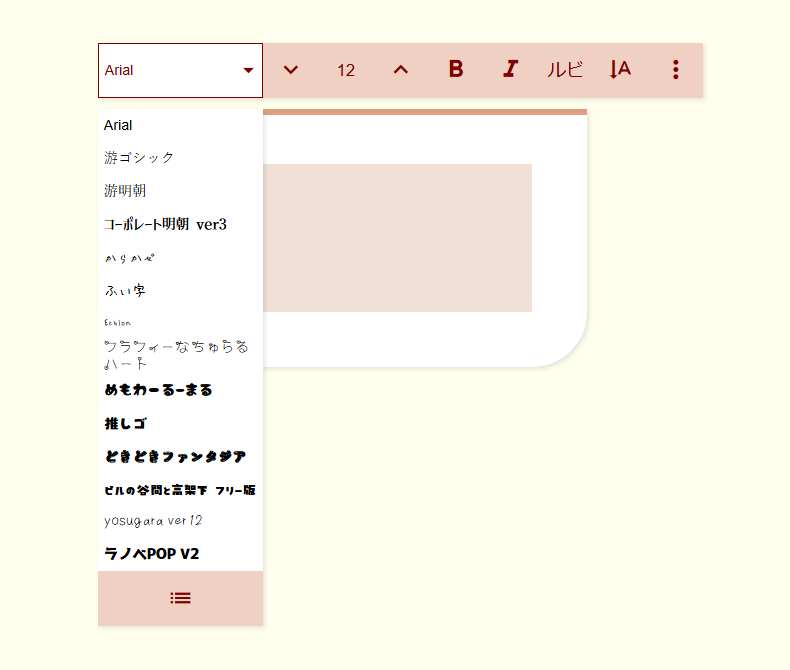790x670 pixels.
Task: Open the more options menu (three dots)
Action: click(x=676, y=69)
